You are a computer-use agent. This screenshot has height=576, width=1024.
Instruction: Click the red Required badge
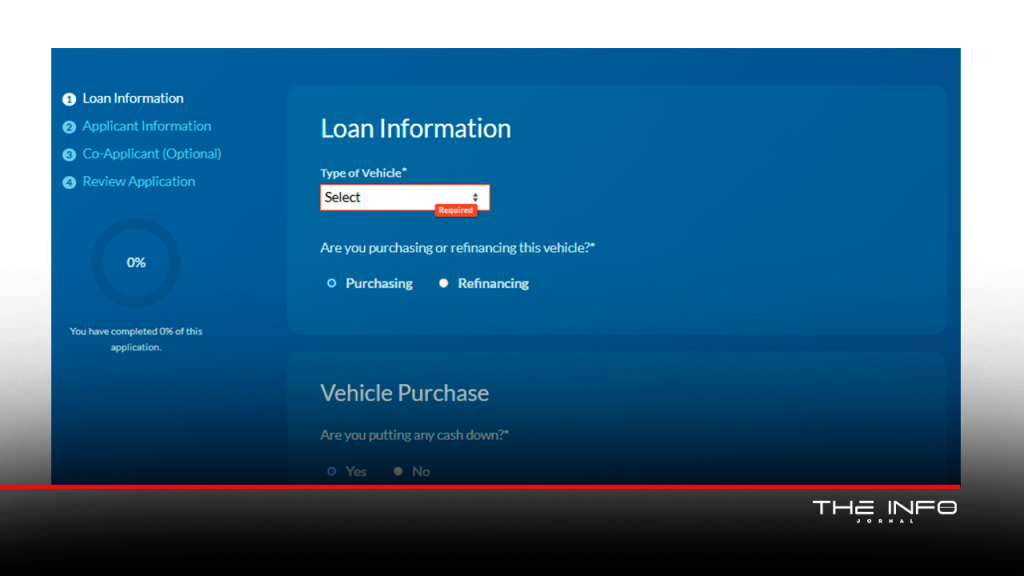(x=455, y=211)
